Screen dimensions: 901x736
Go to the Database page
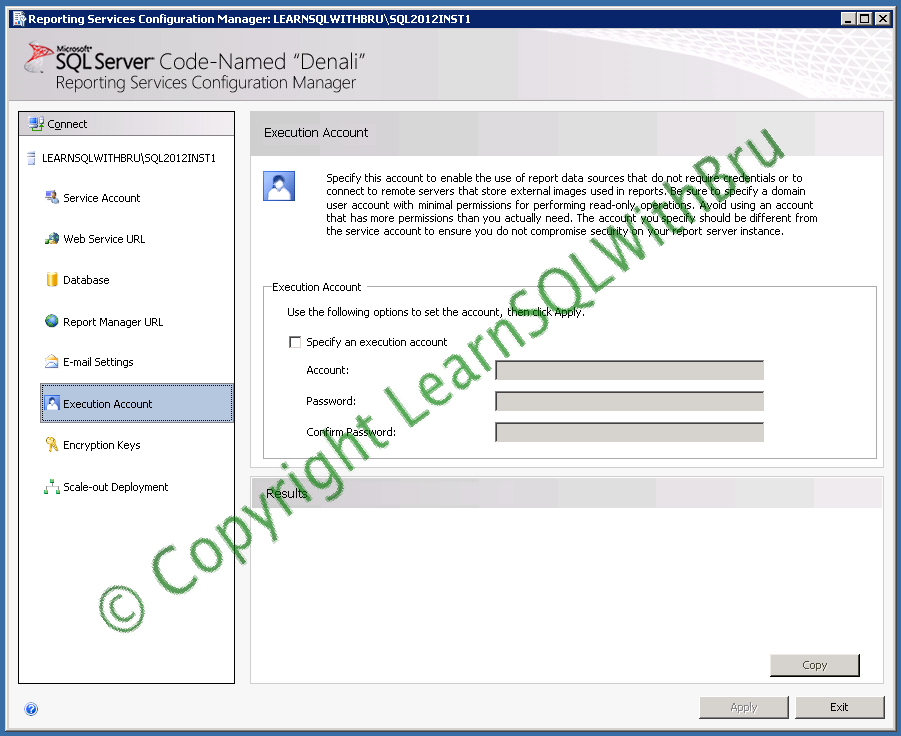(x=86, y=280)
